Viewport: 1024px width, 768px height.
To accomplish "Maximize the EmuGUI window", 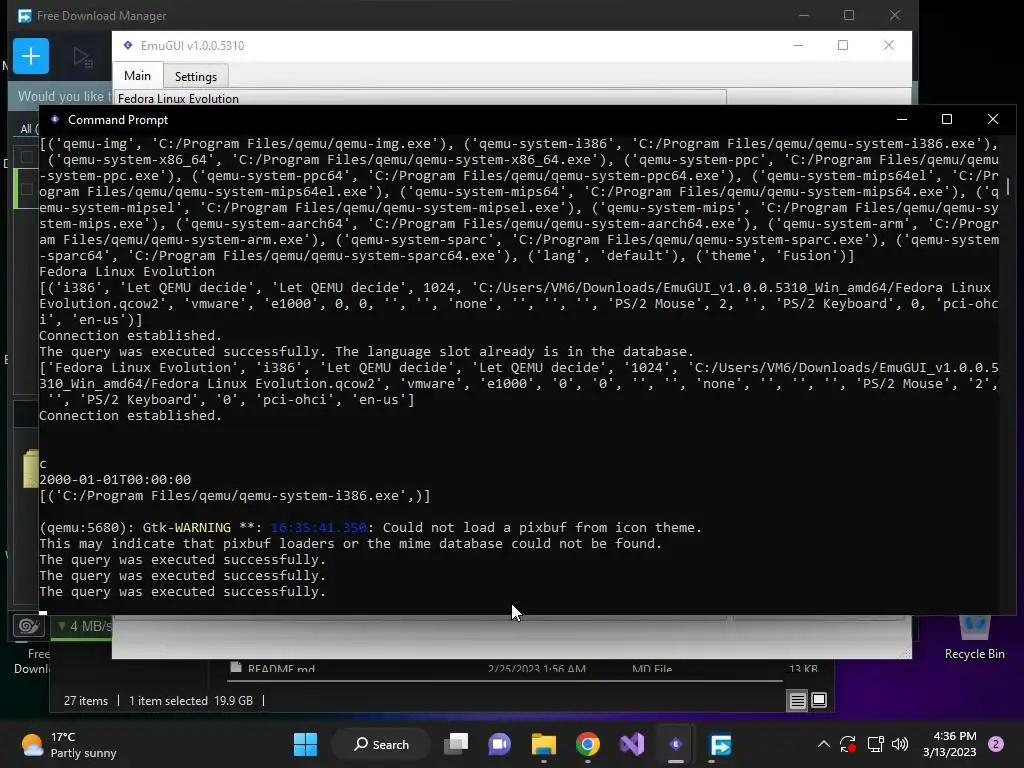I will 843,45.
